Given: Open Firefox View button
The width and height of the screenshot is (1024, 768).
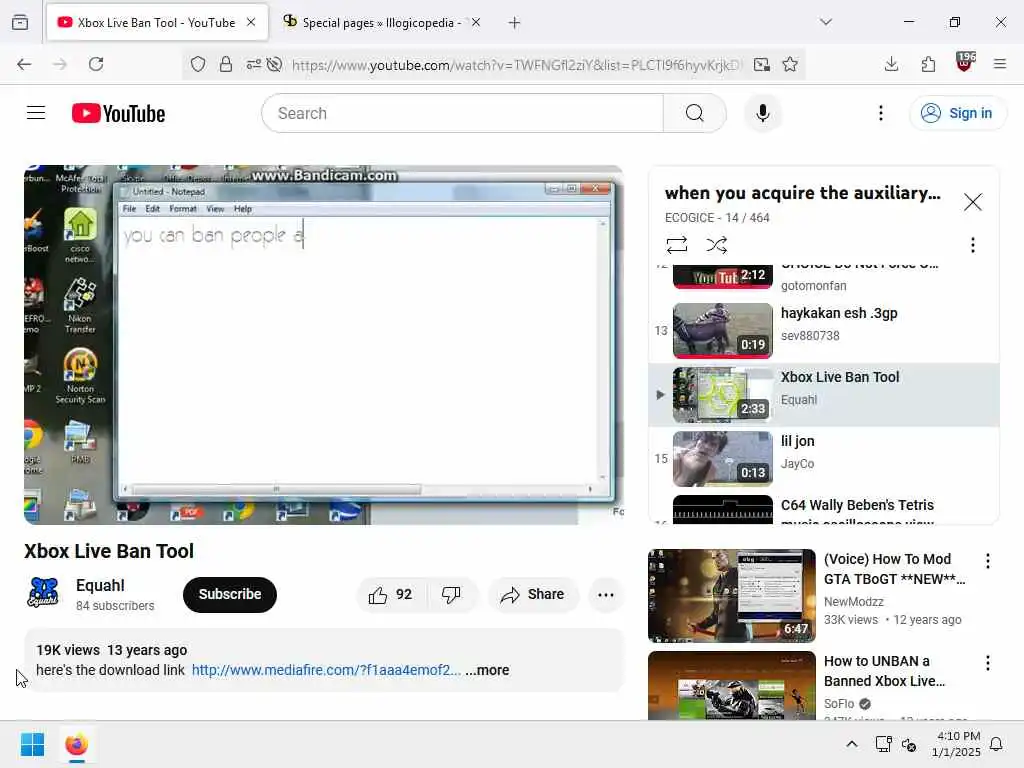Looking at the screenshot, I should coord(20,23).
